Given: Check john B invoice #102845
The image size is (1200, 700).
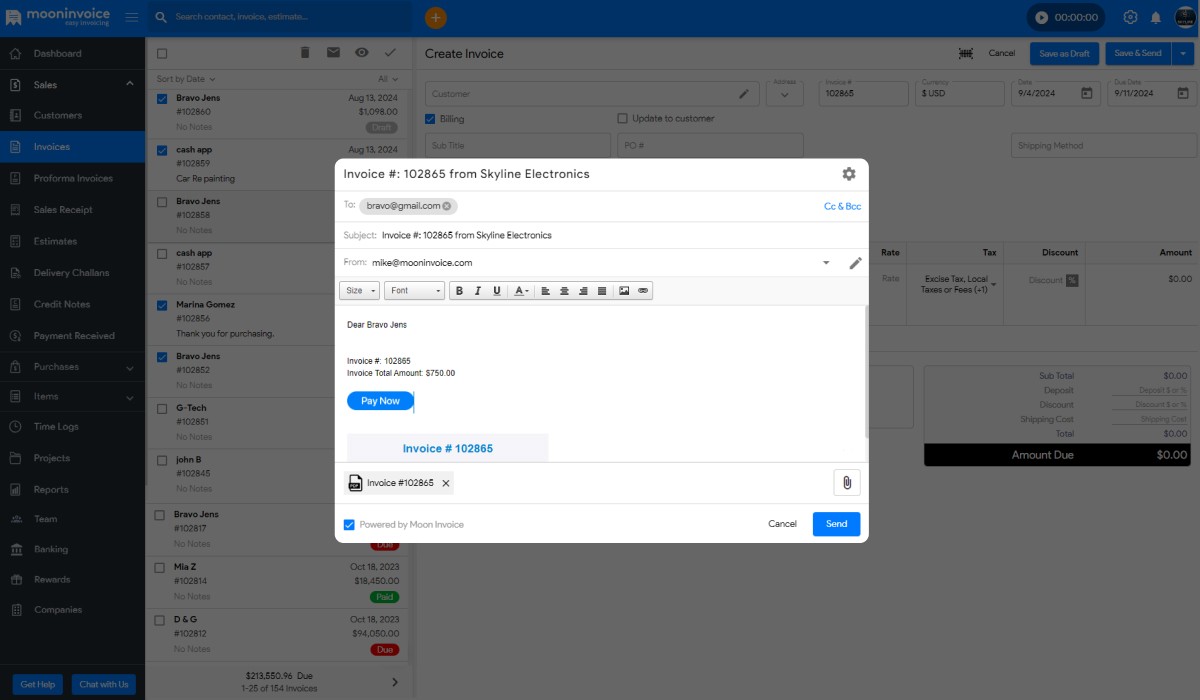Looking at the screenshot, I should pos(162,460).
